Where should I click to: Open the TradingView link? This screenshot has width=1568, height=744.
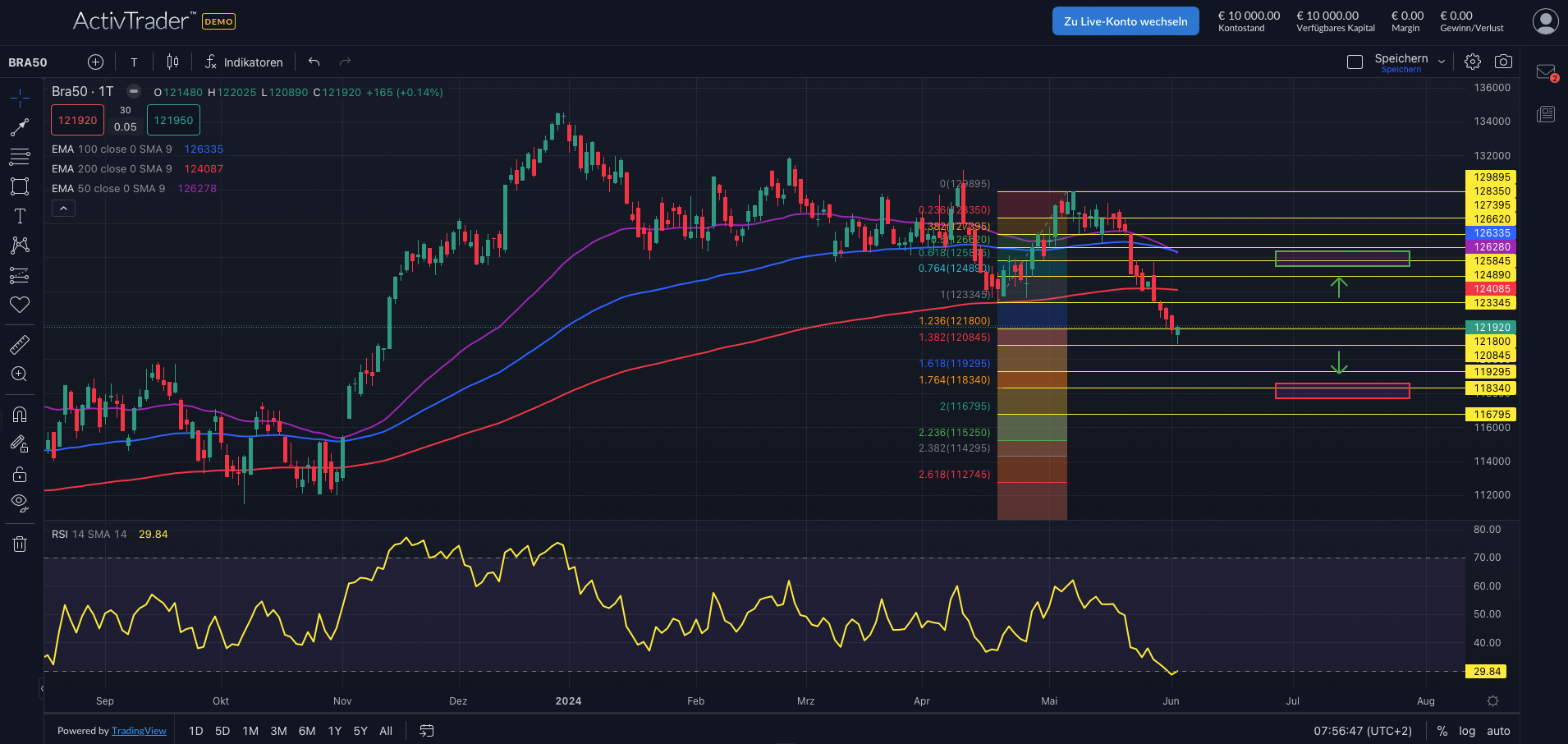139,730
